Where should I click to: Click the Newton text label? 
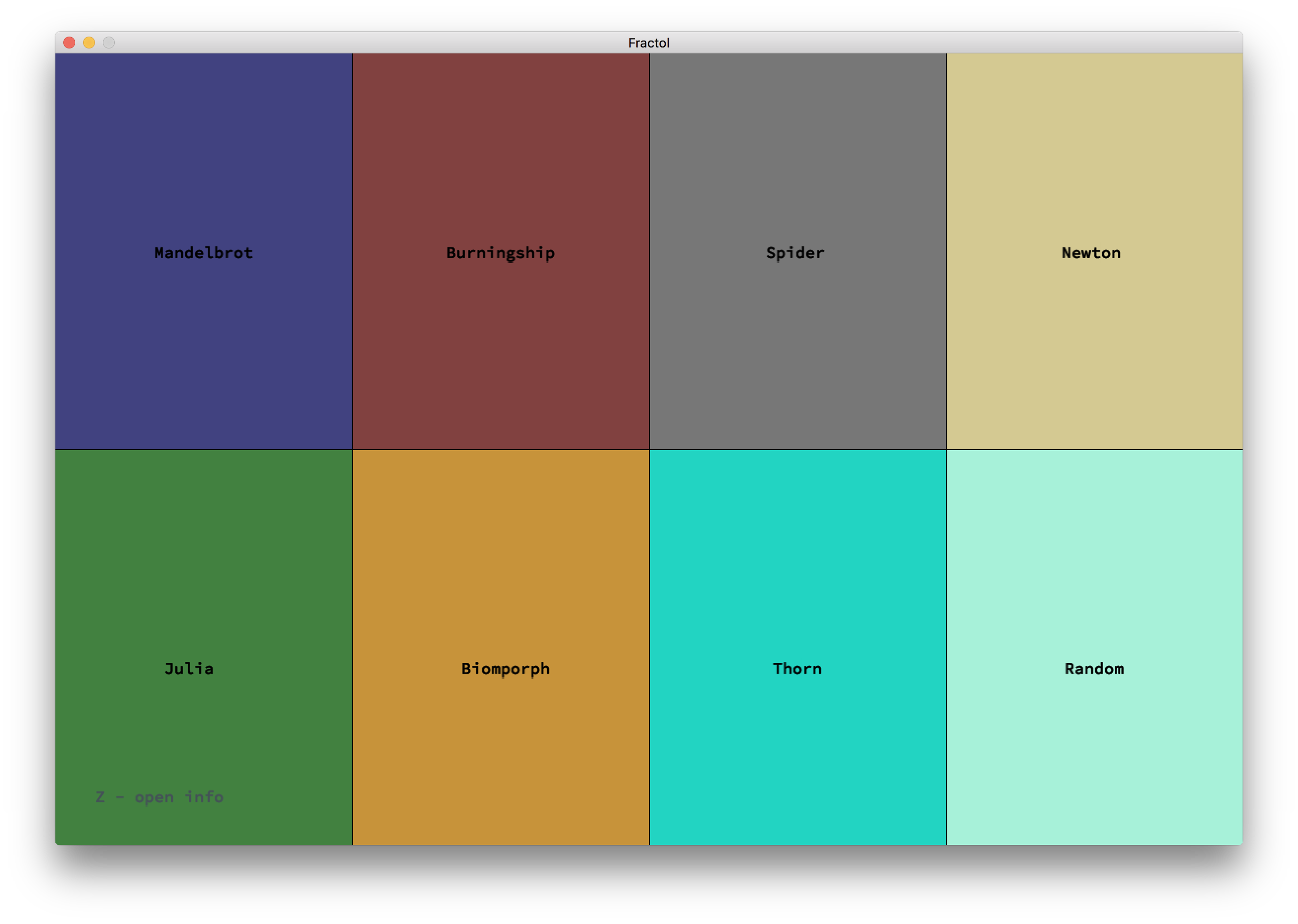(x=1091, y=253)
